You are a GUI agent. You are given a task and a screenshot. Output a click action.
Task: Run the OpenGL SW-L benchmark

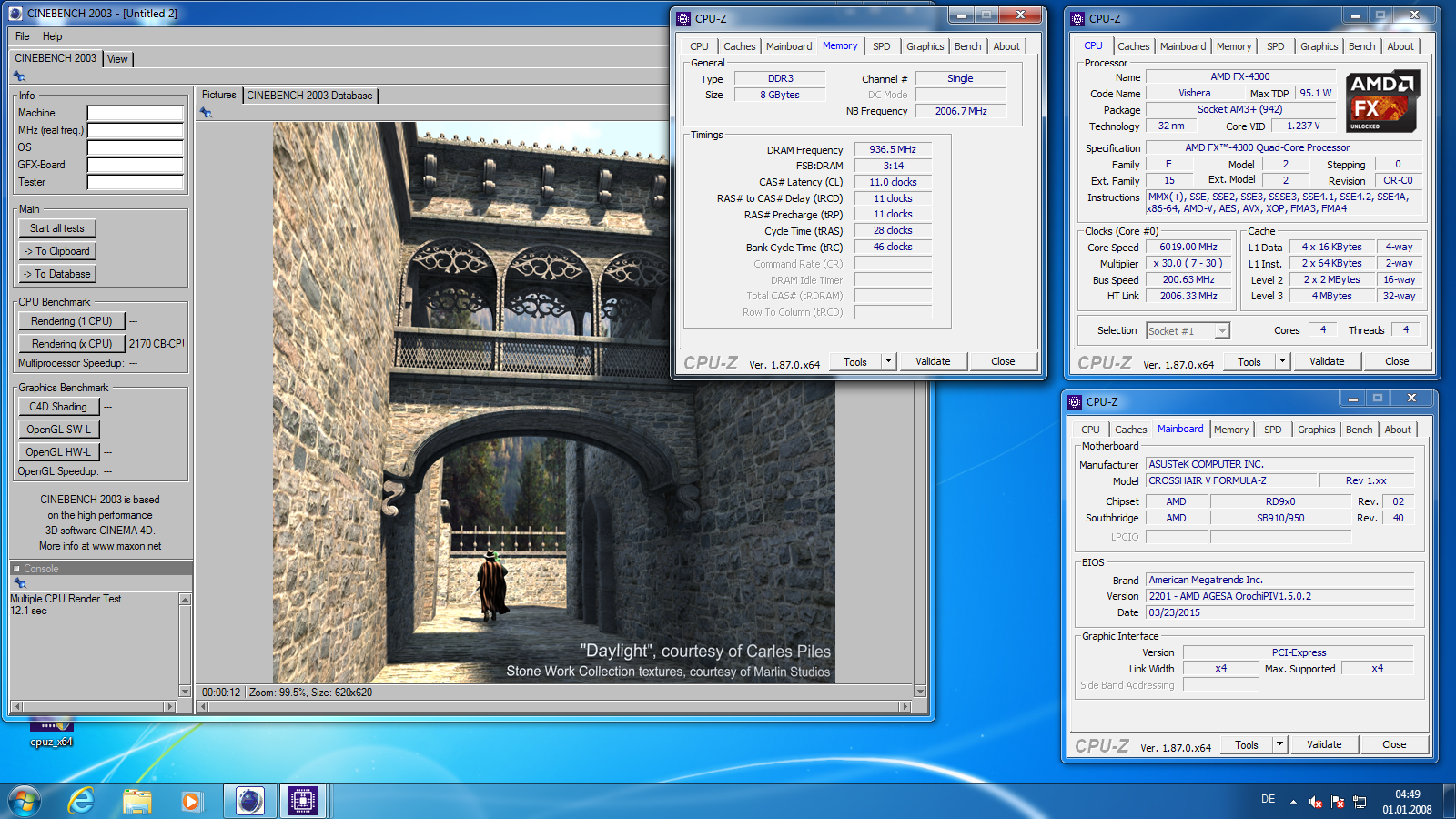point(58,430)
